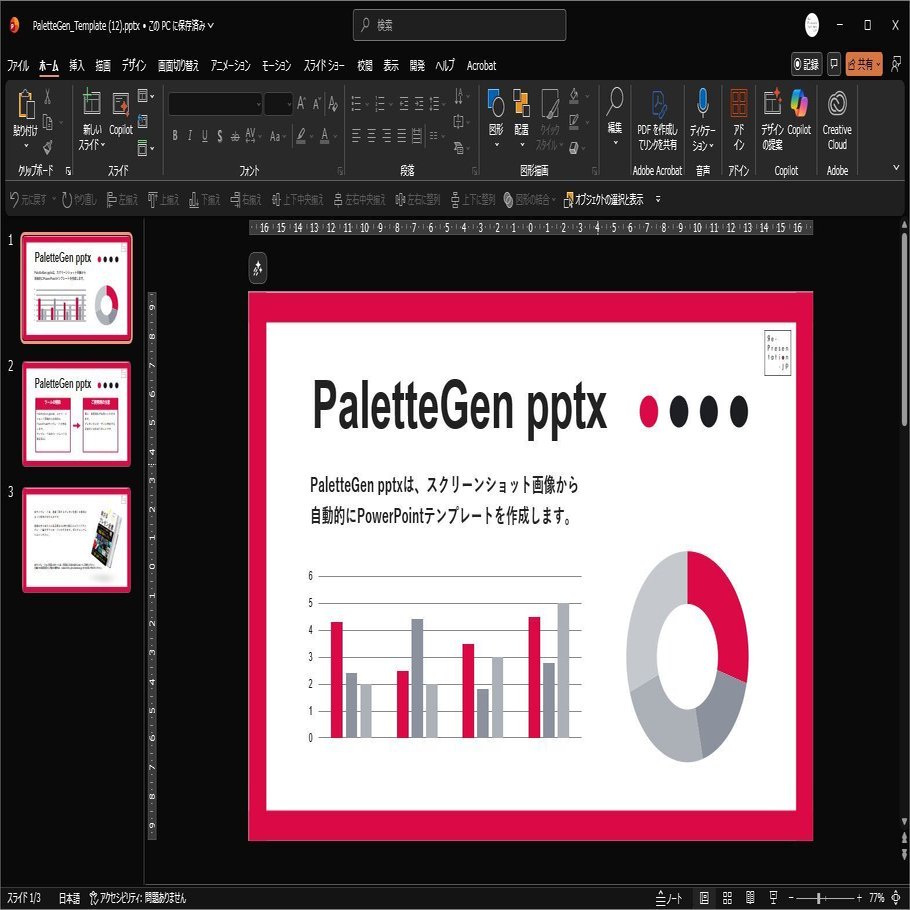Open Copilot slide creation in Slide group
910x910 pixels.
click(x=121, y=104)
